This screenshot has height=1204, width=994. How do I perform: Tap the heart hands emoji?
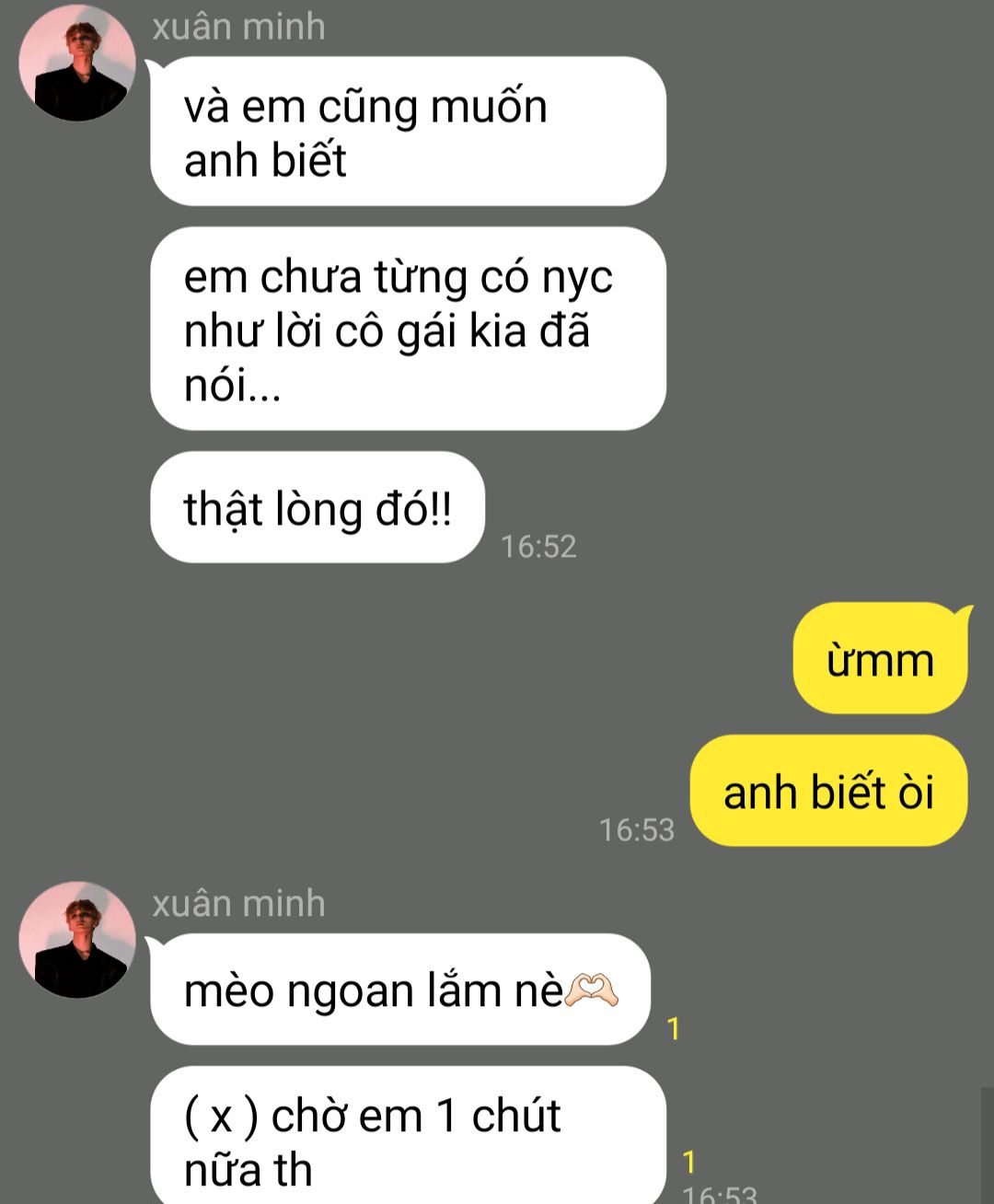(x=591, y=991)
